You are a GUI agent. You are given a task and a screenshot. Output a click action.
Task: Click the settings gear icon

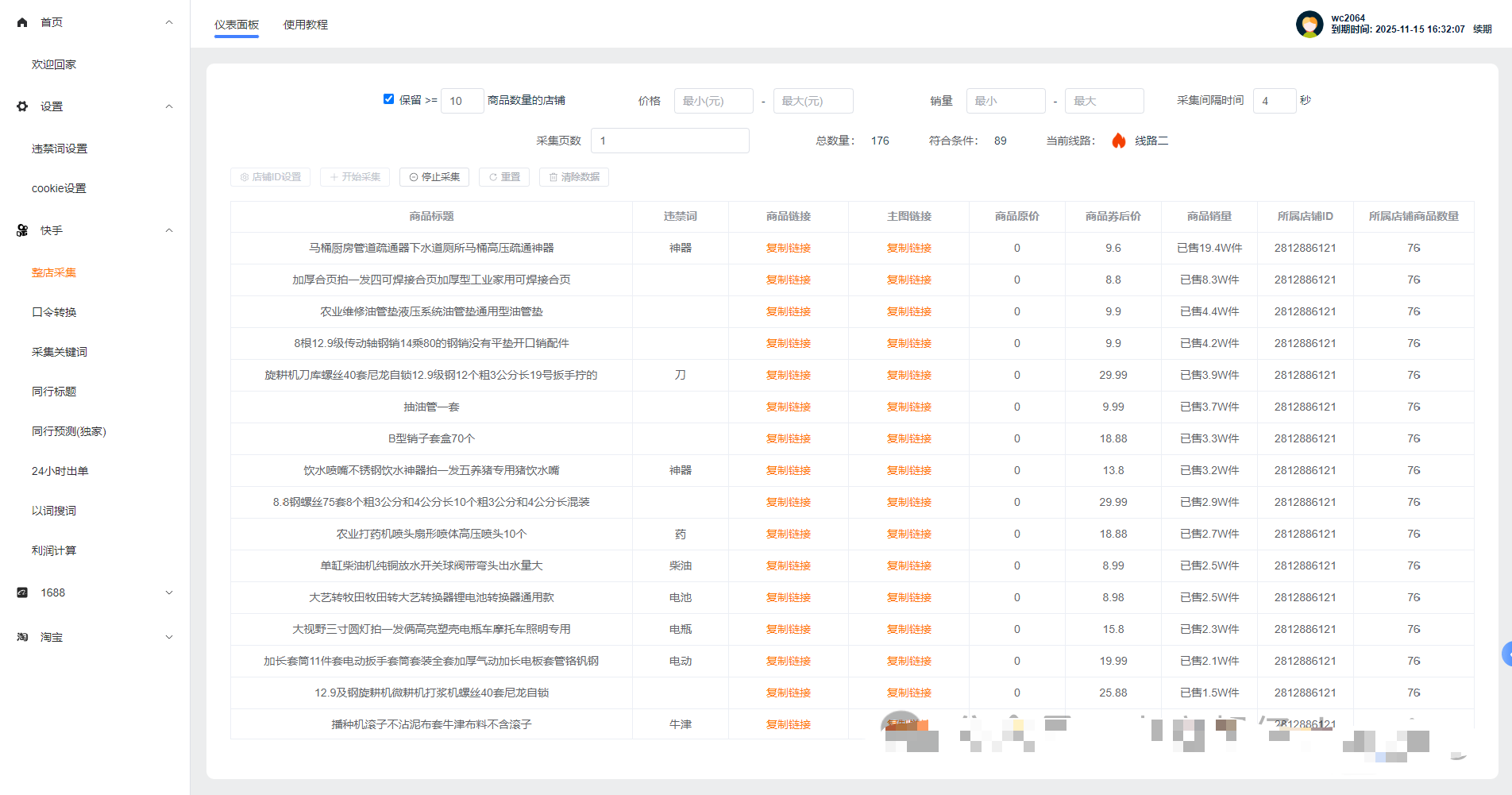coord(22,106)
